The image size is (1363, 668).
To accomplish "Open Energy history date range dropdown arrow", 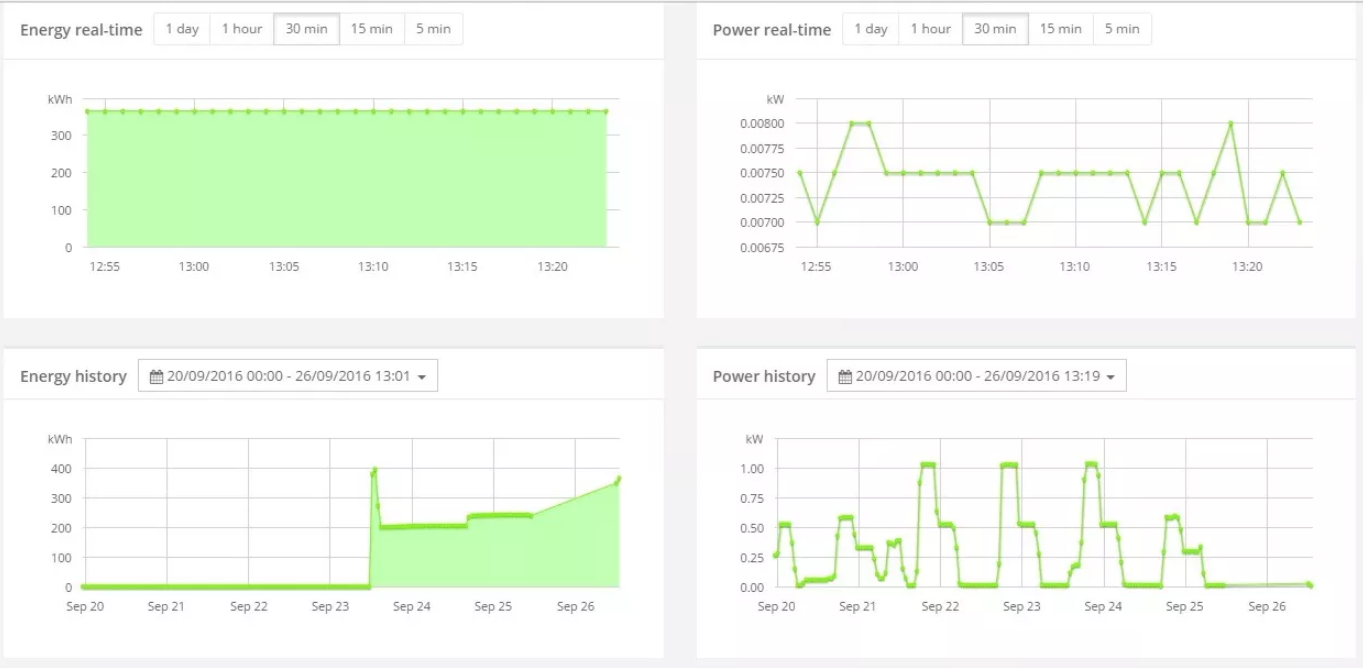I will coord(422,378).
